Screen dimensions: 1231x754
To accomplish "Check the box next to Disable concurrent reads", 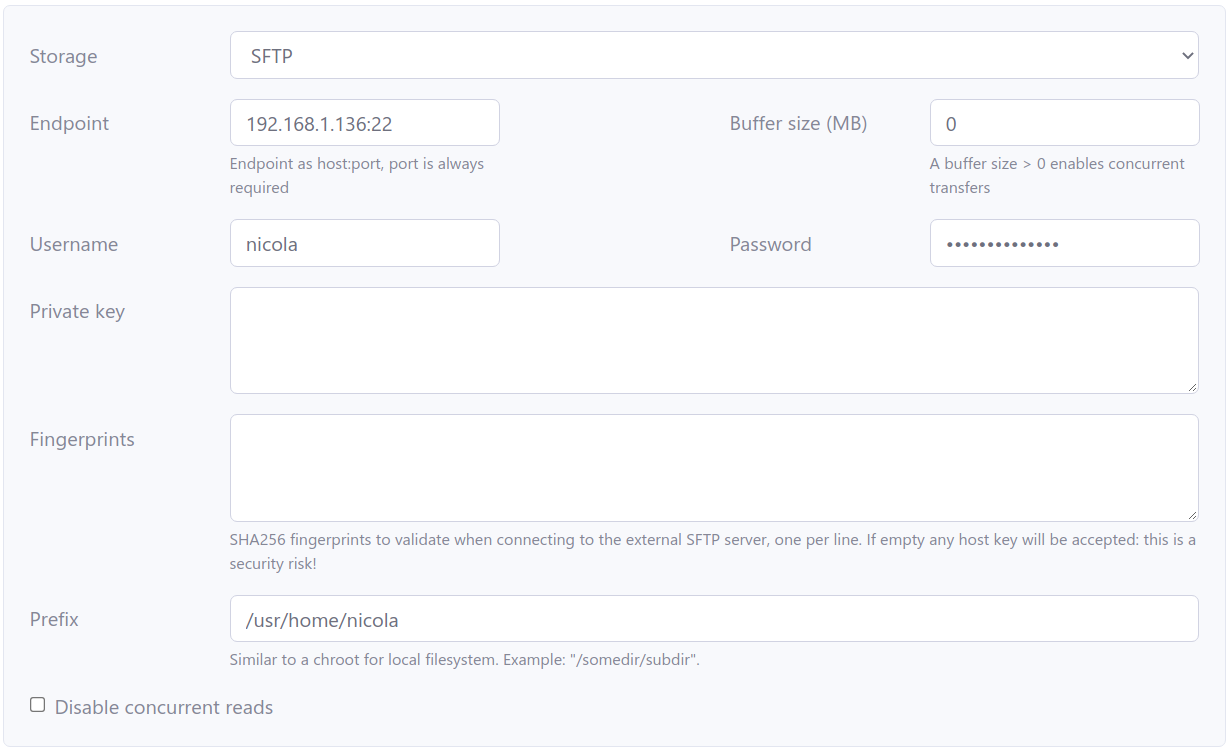I will coord(37,704).
